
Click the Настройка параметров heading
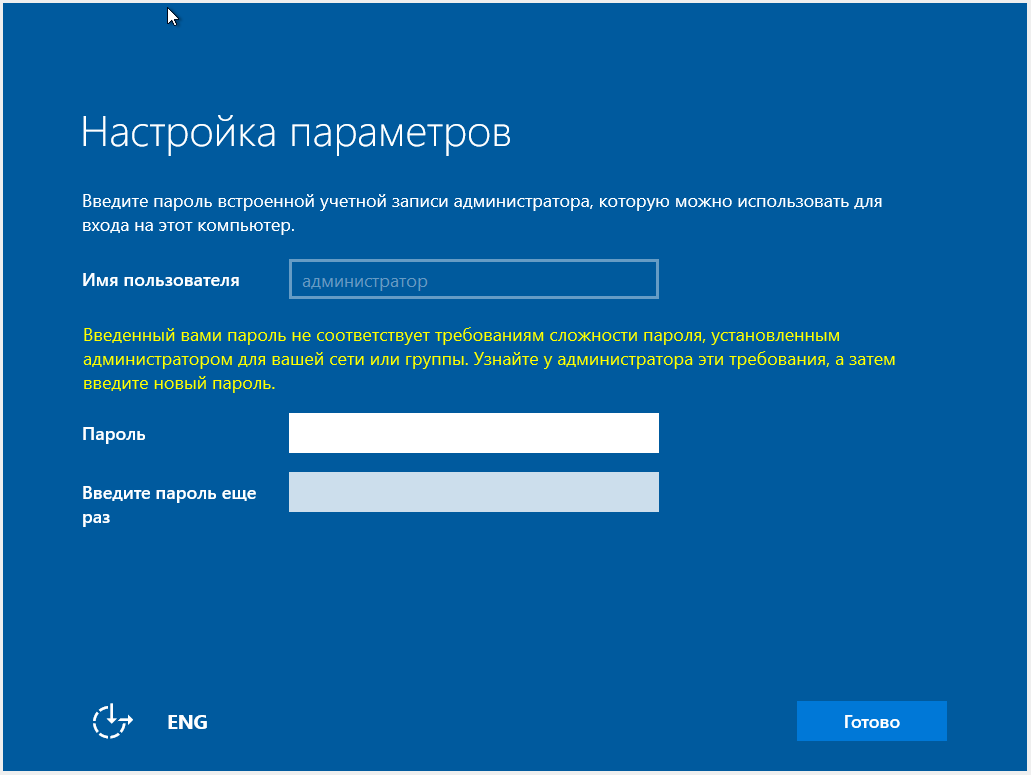point(296,133)
